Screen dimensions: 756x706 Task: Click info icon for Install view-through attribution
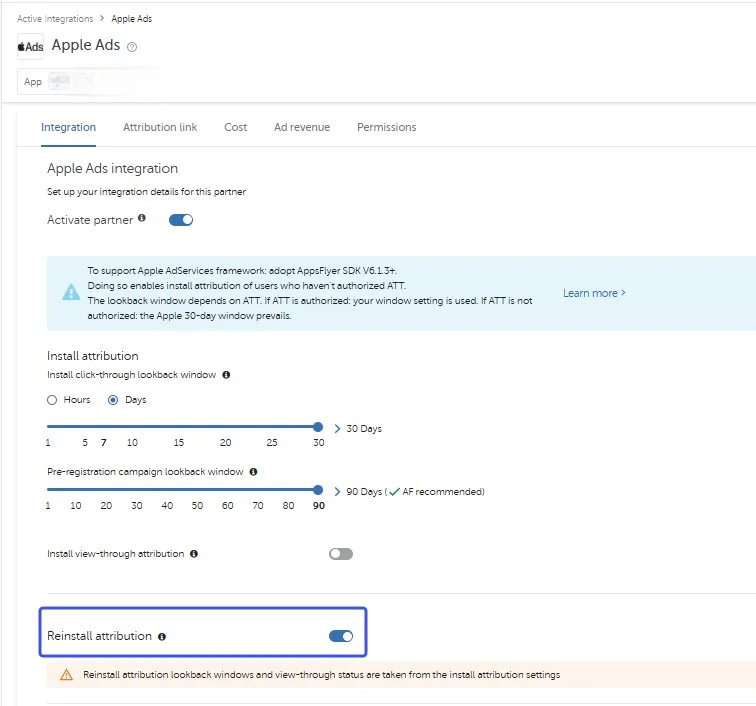coord(194,554)
